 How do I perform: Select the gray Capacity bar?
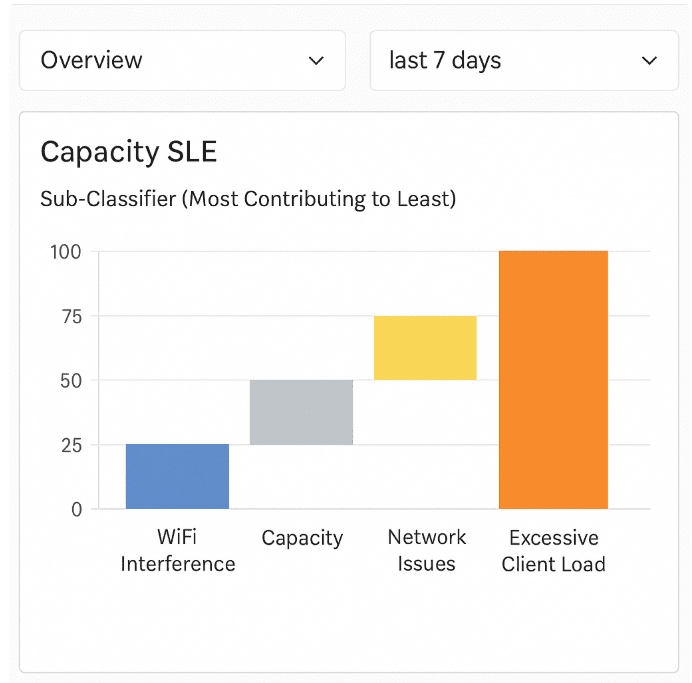[301, 412]
